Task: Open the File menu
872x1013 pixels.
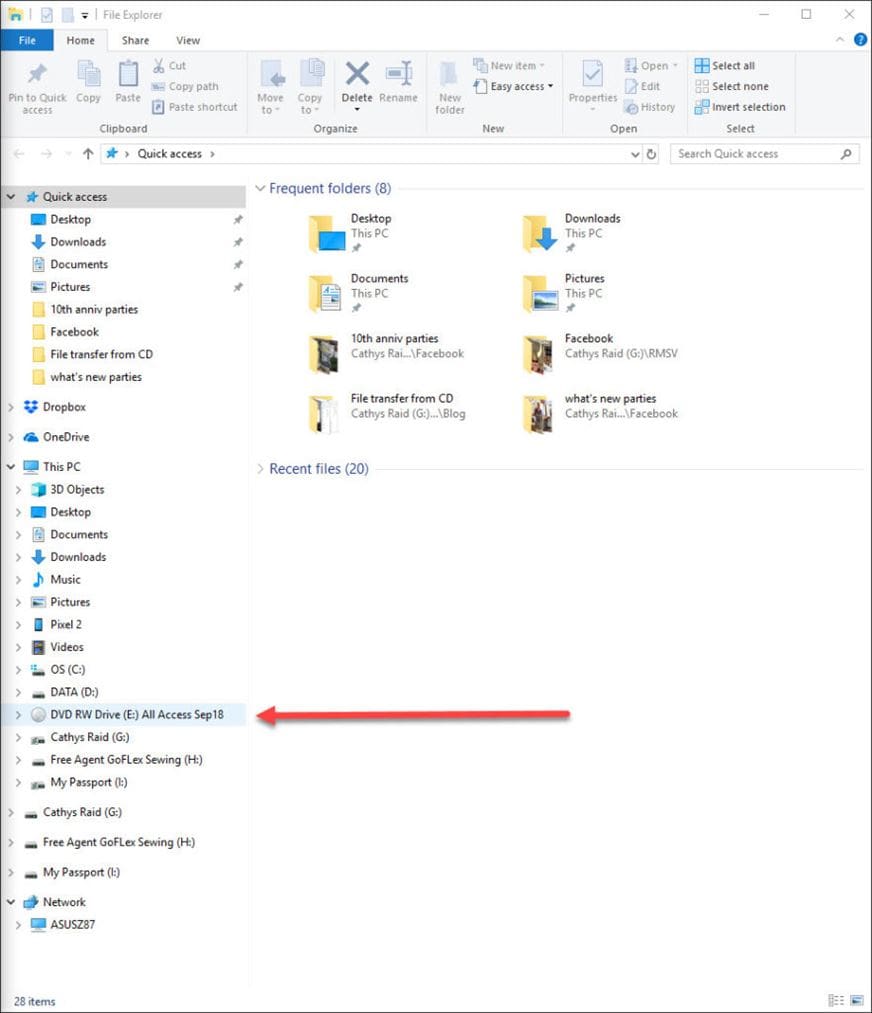Action: (x=28, y=40)
